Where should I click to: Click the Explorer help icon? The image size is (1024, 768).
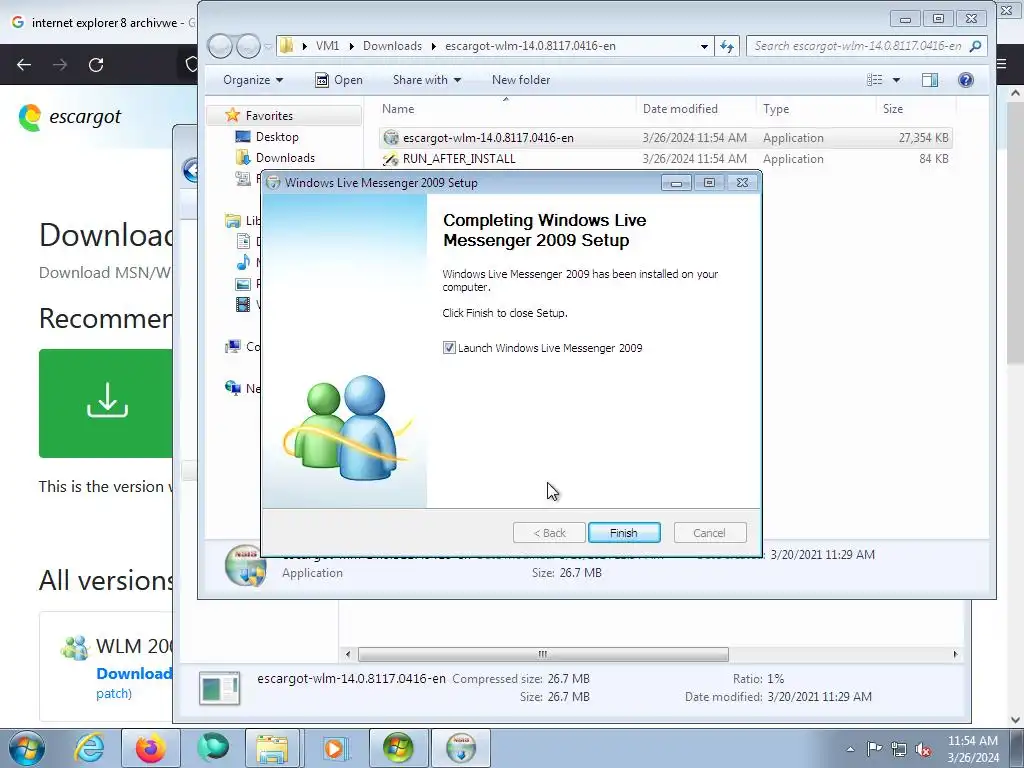tap(965, 80)
